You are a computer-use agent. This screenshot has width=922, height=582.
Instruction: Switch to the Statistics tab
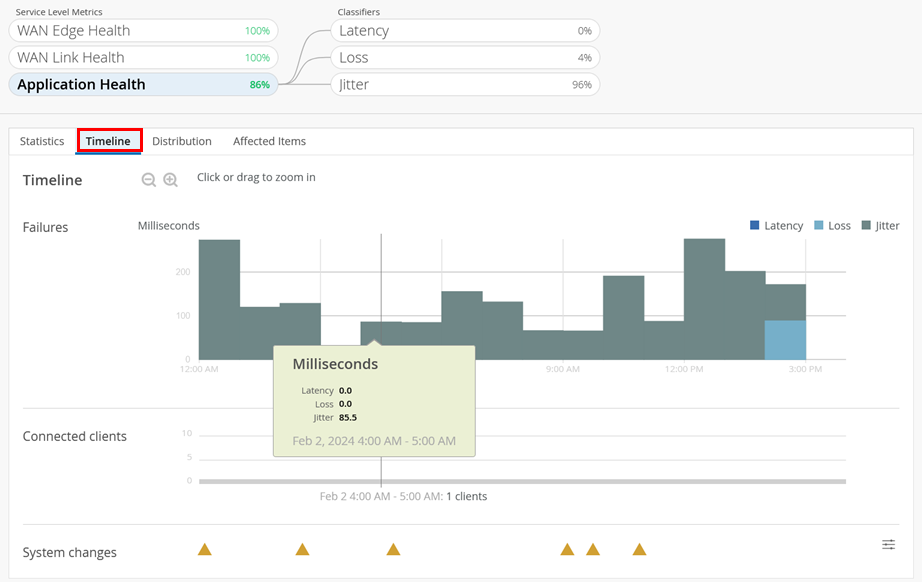[41, 141]
